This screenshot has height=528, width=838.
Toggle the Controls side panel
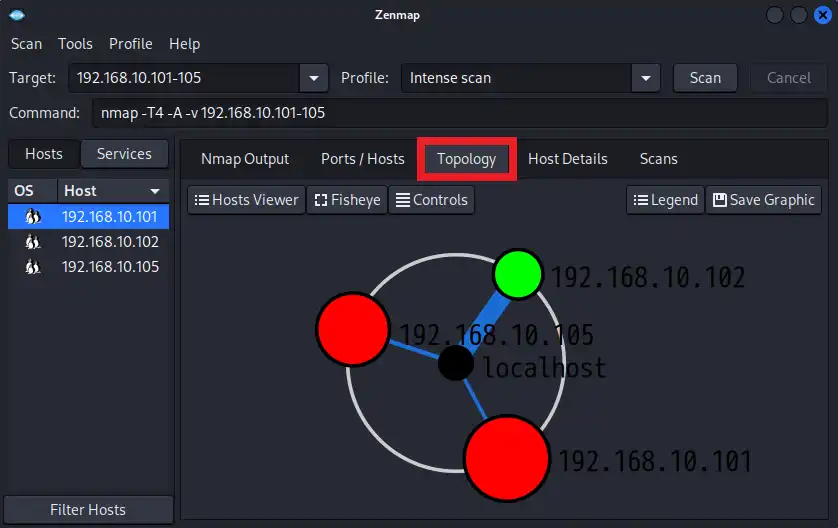[431, 200]
